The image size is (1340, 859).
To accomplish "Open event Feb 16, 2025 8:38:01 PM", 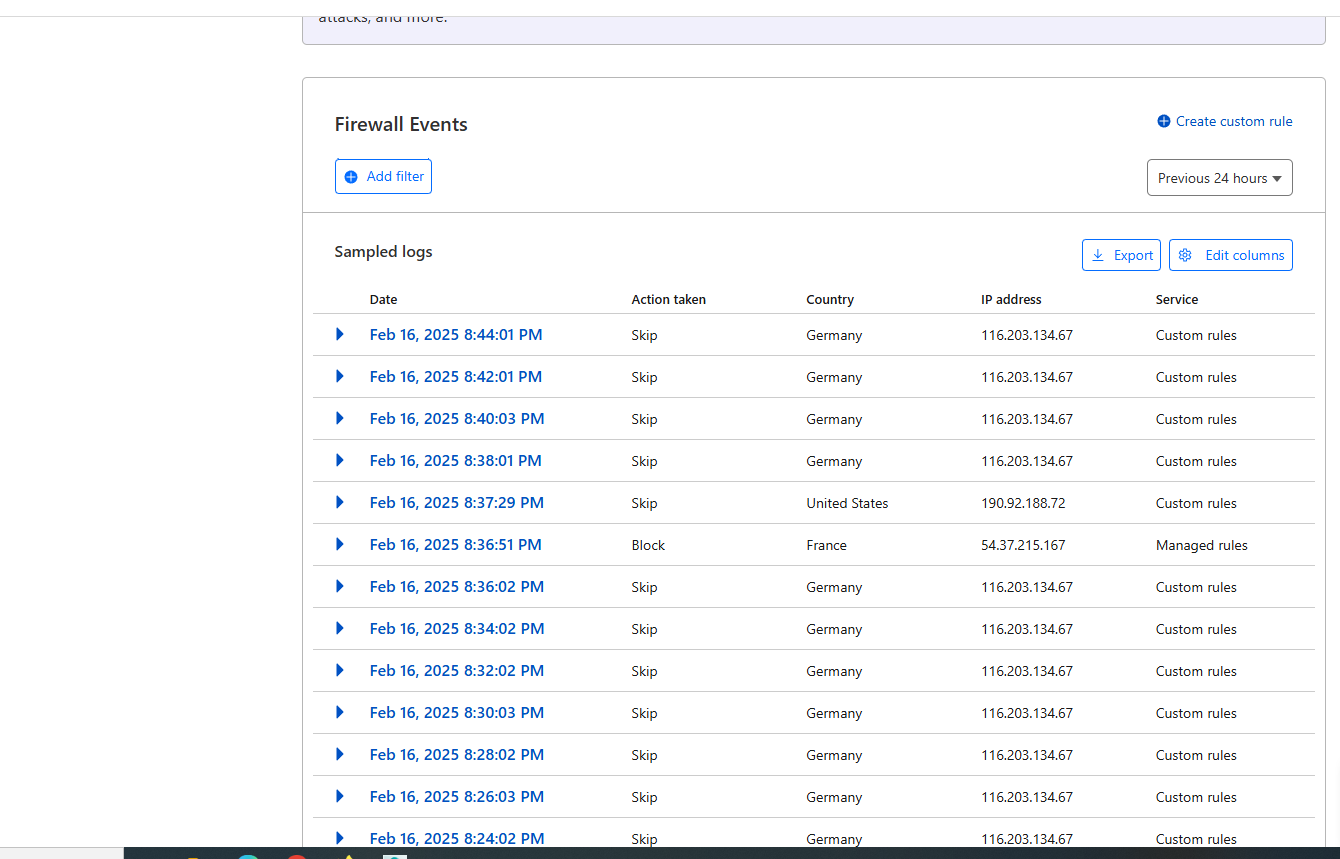I will 456,461.
